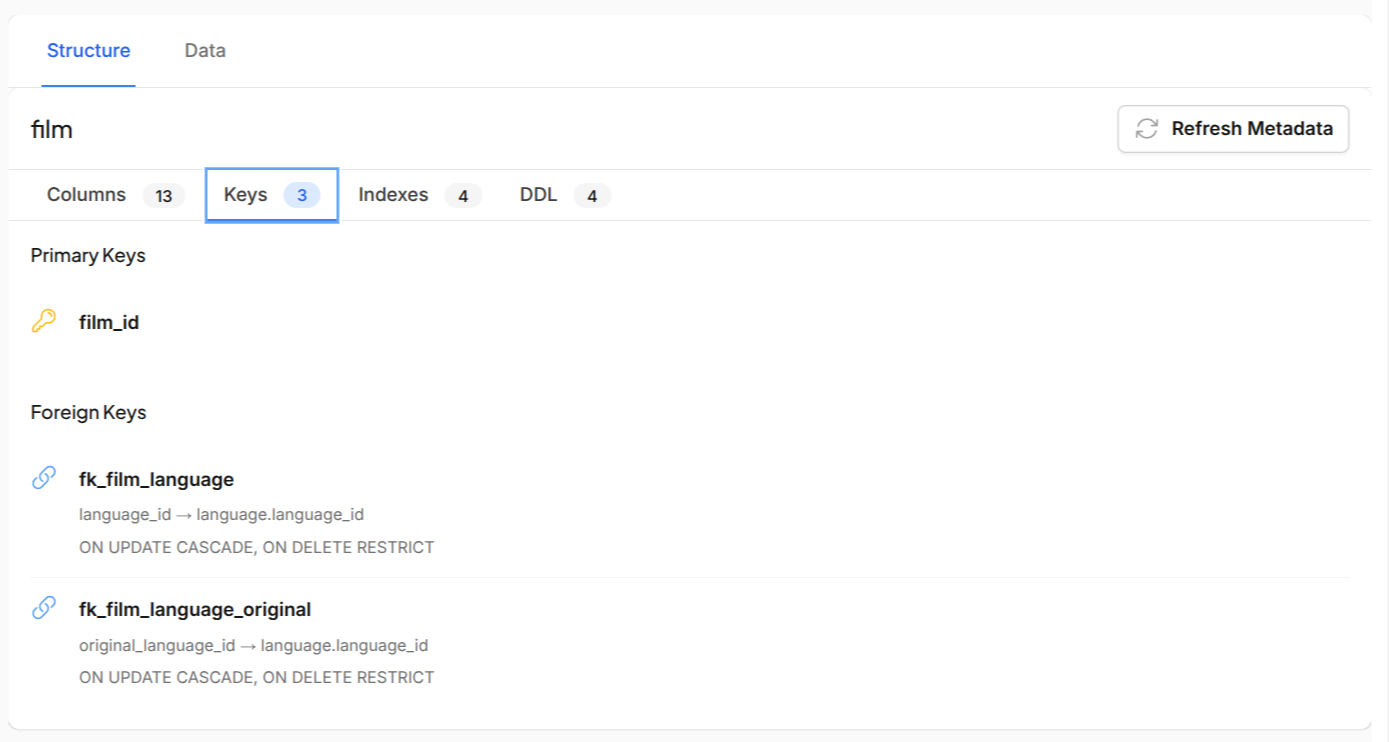Select the Structure tab
The image size is (1389, 742).
[89, 50]
